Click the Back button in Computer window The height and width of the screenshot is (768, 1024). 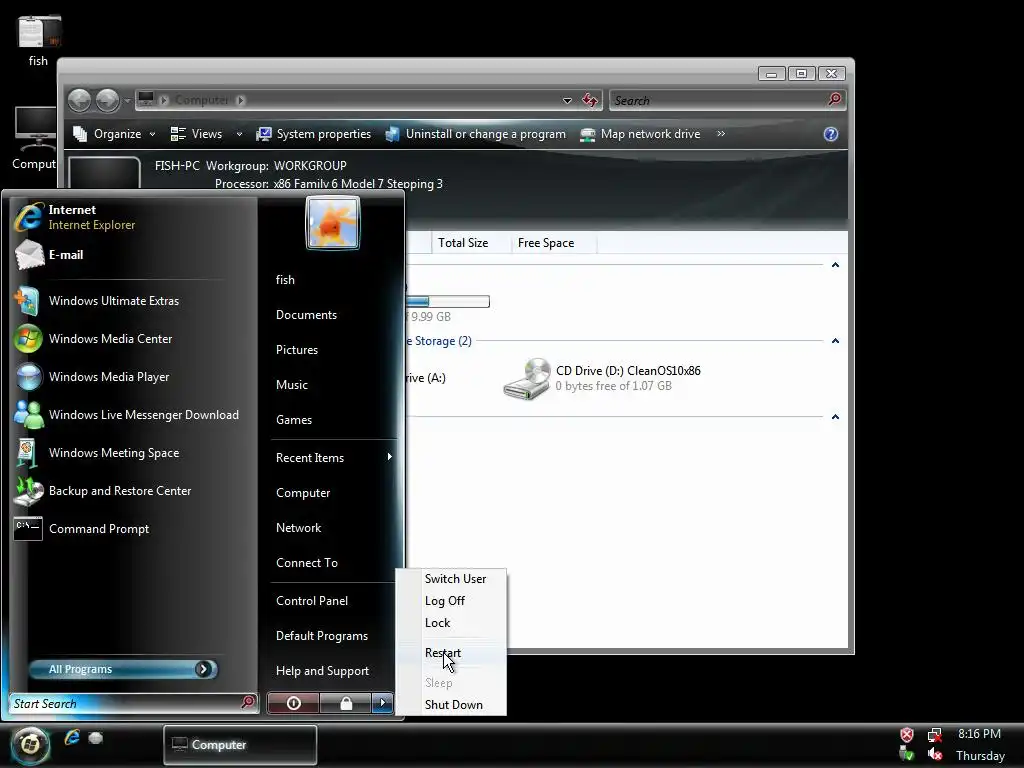point(80,100)
